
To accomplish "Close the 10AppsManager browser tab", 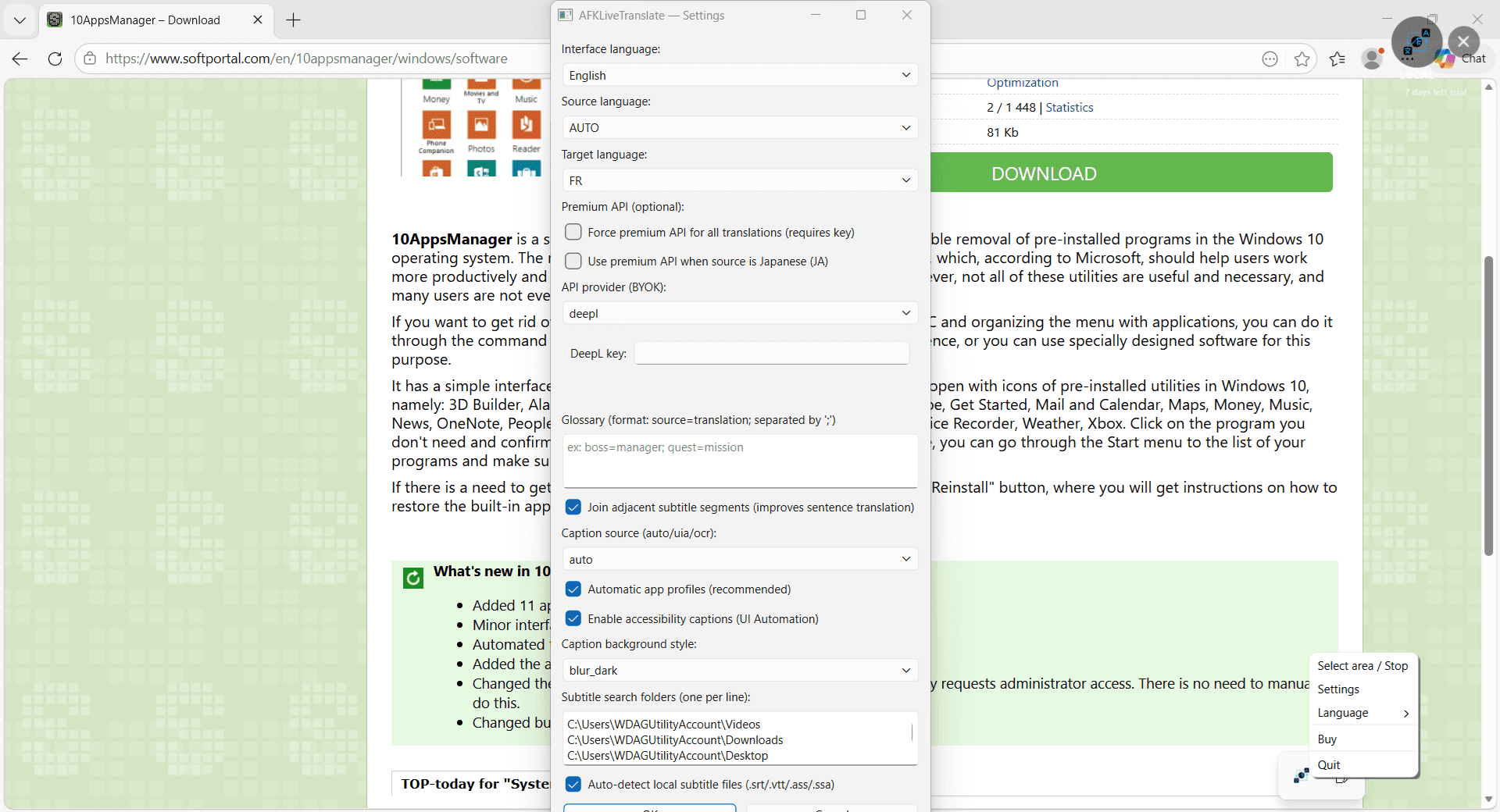I will tap(258, 20).
